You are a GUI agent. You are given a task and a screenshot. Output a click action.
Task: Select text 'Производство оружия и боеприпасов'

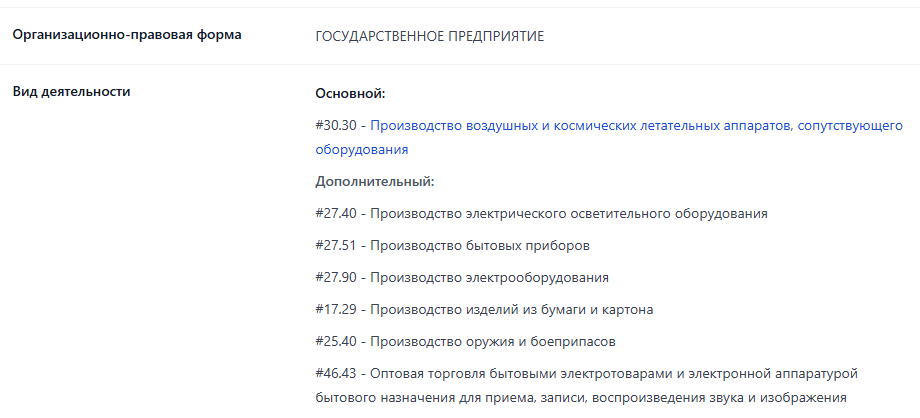(x=493, y=341)
